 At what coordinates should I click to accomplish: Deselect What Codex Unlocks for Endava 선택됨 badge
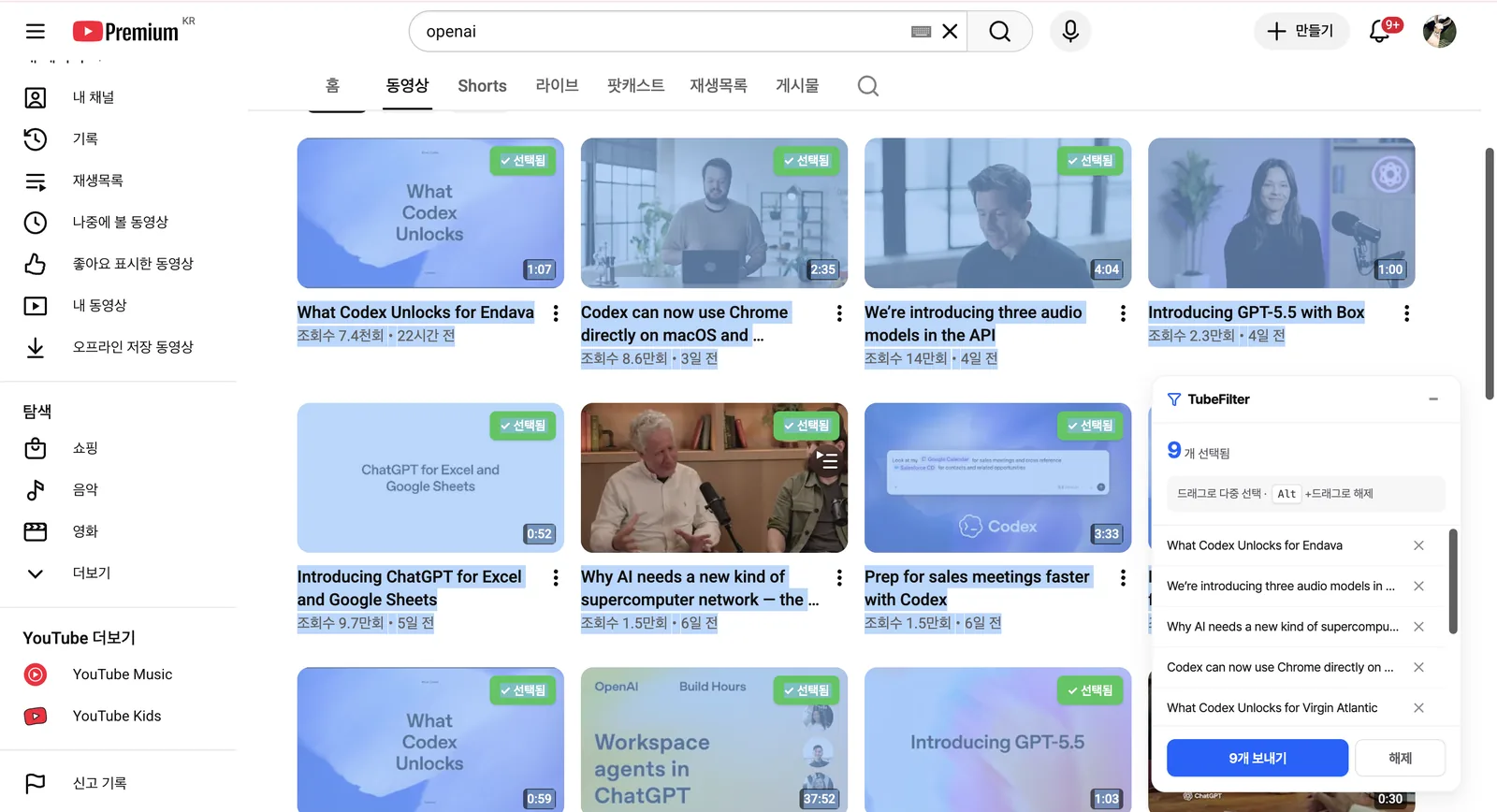click(523, 161)
